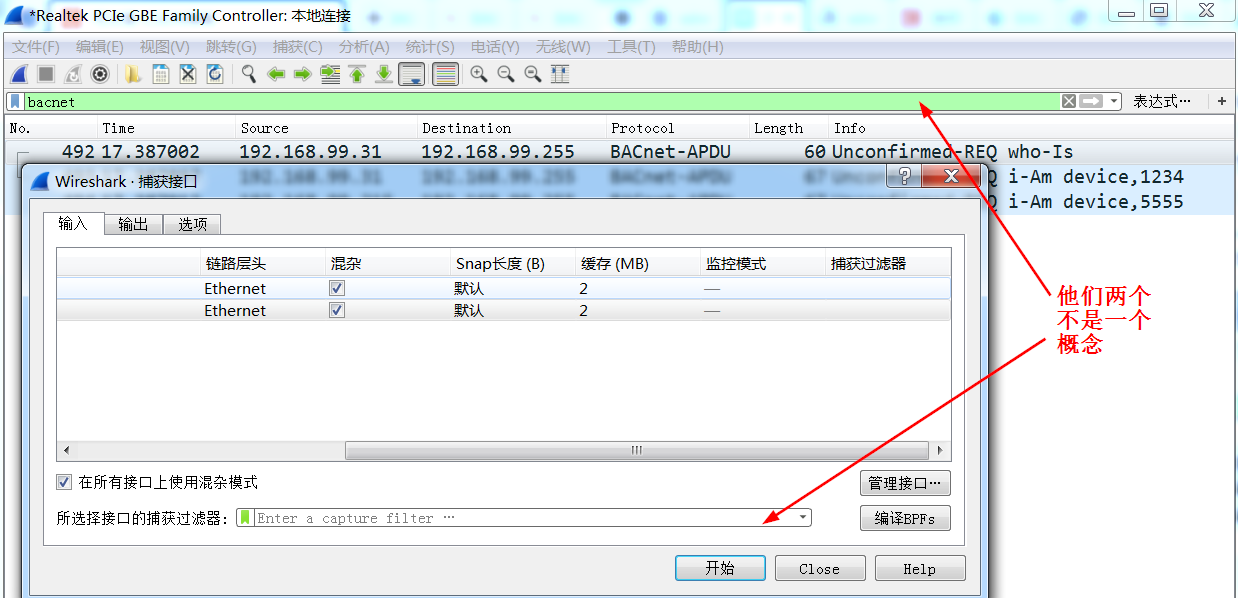1238x598 pixels.
Task: Click the interface list horizontal scrollbar thumb
Action: 636,450
